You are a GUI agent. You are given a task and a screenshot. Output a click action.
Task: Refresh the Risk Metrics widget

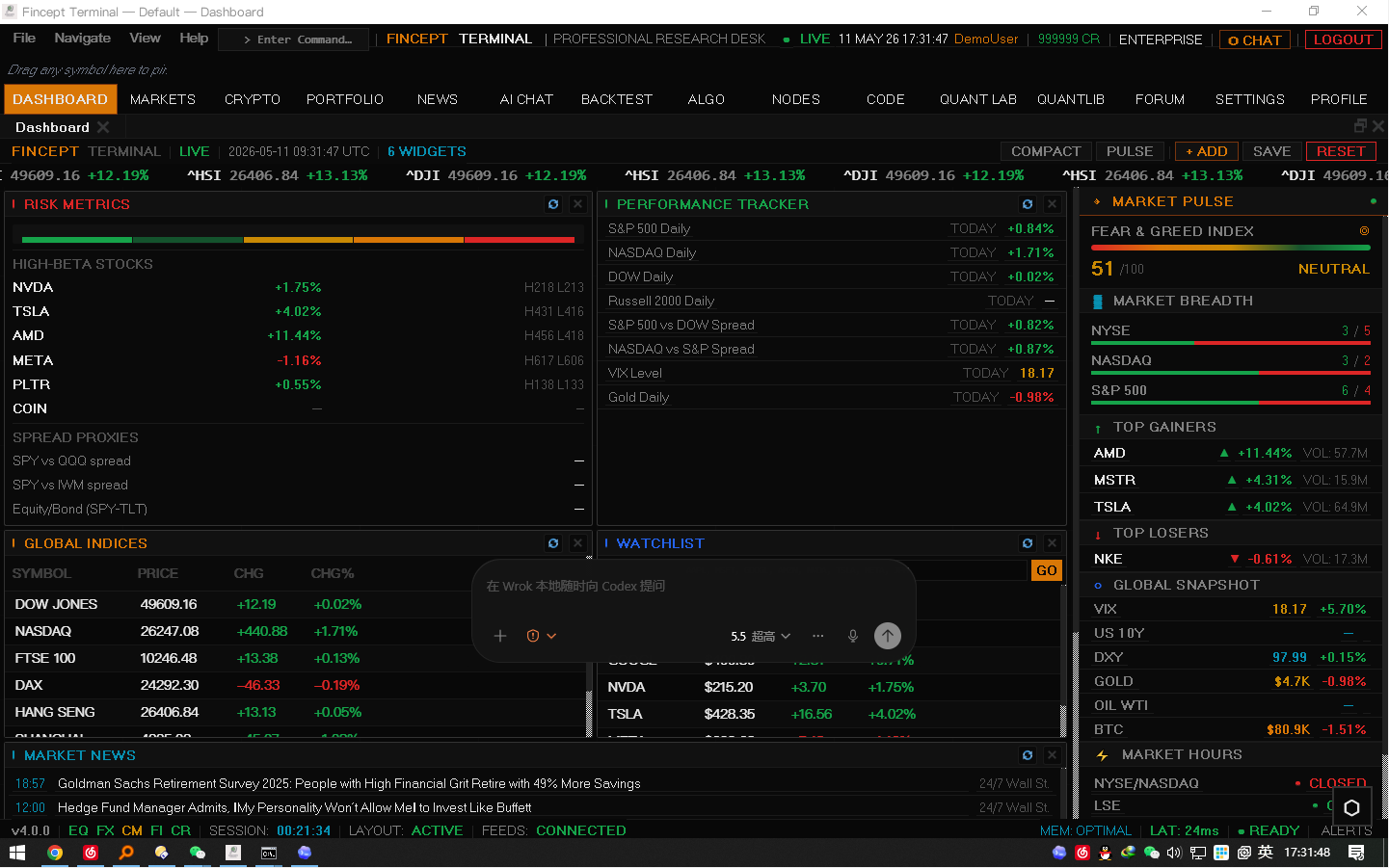553,204
